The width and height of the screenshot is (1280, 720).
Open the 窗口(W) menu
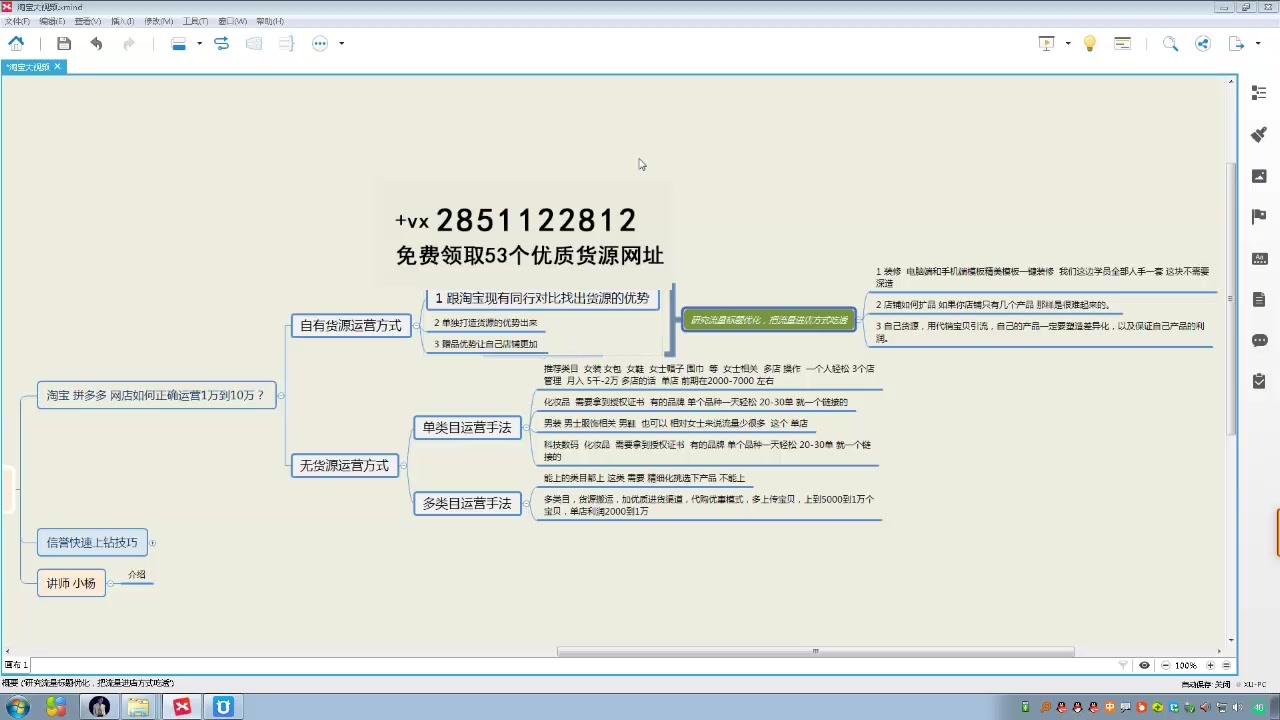[x=232, y=21]
